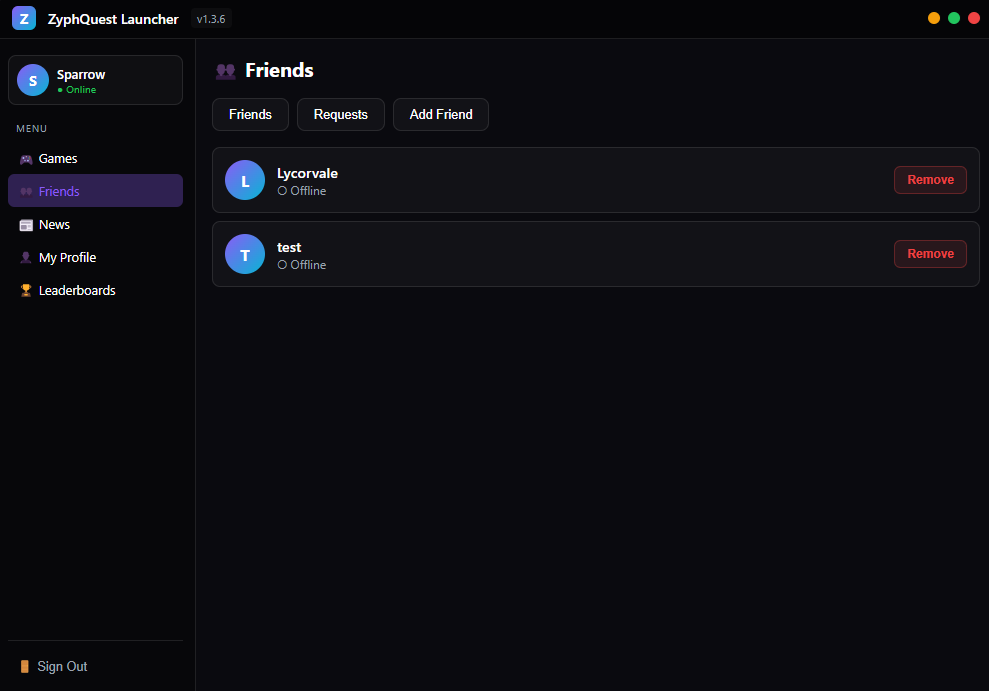Click the green Online status dot under Sparrow

pos(62,89)
